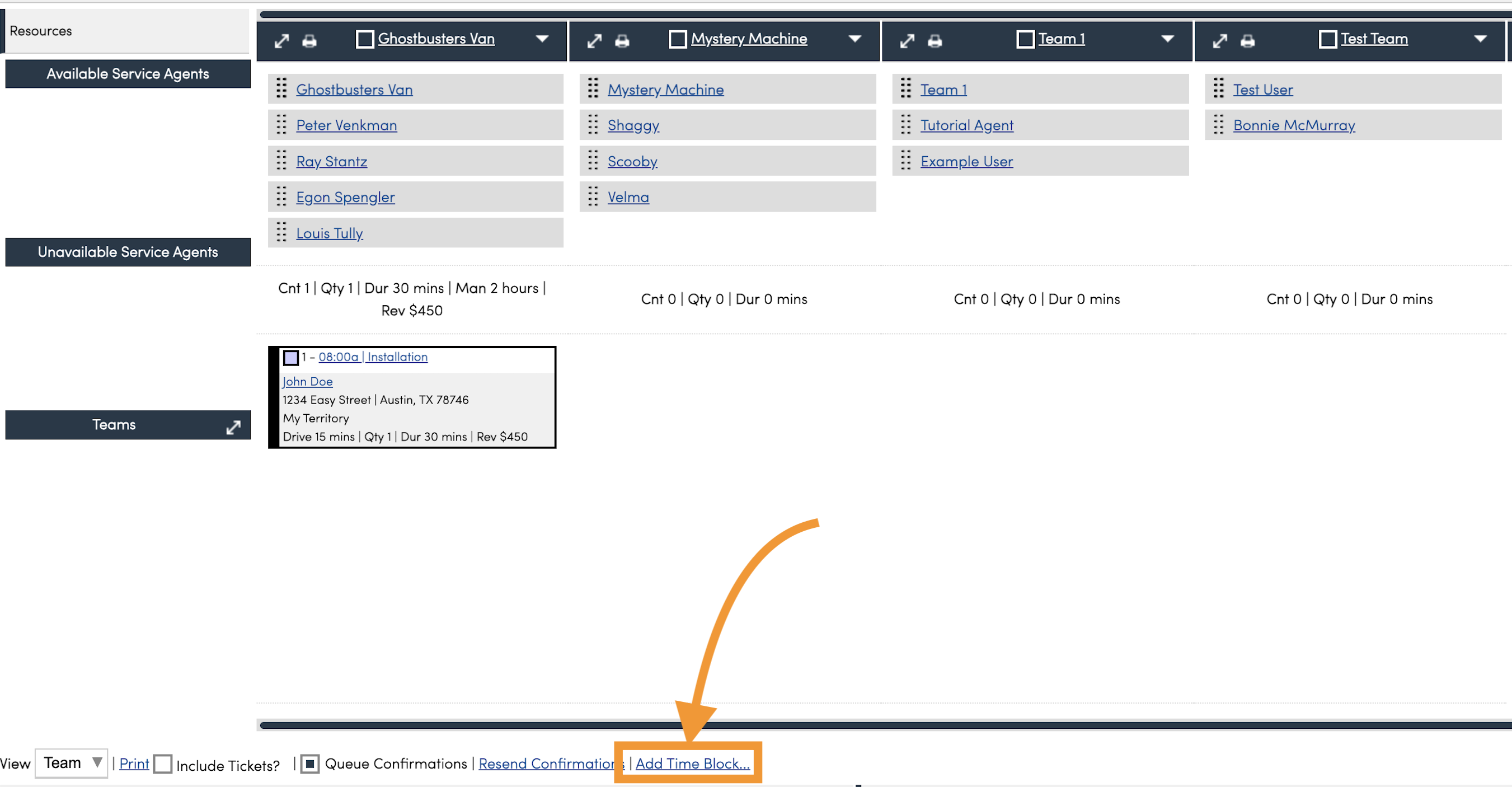Click the Team 1 printer icon

[x=935, y=40]
